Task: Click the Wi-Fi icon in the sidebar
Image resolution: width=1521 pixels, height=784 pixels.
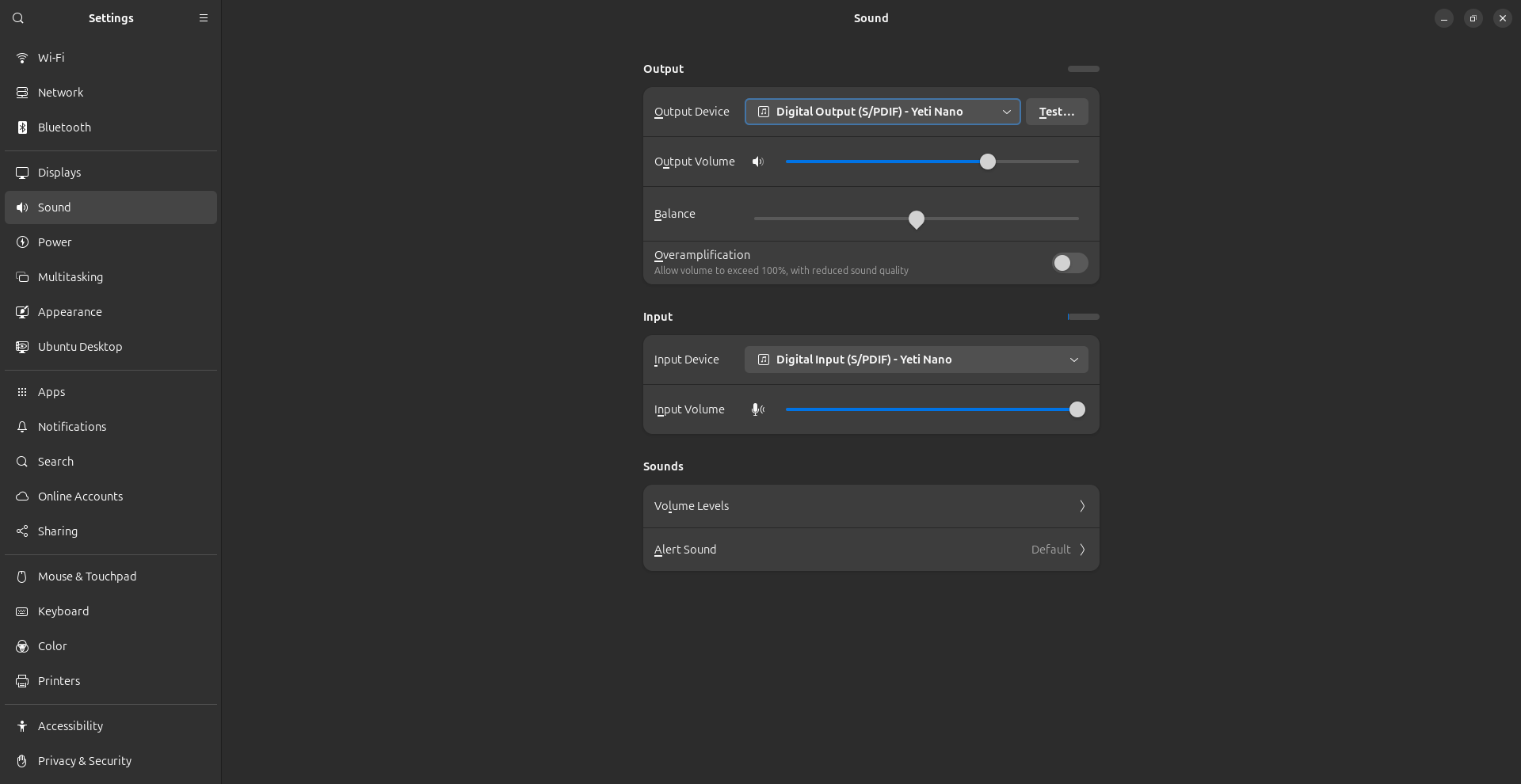Action: (x=21, y=57)
